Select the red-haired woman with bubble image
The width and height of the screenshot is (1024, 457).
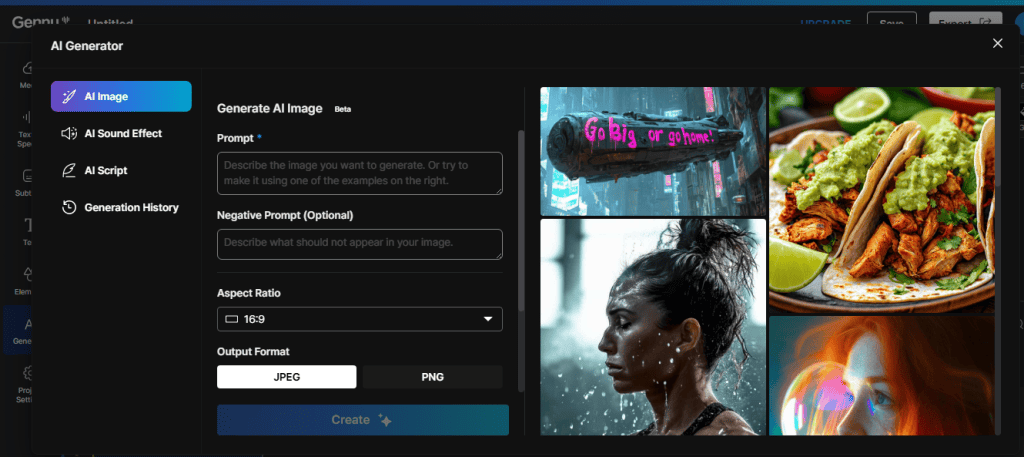(882, 376)
